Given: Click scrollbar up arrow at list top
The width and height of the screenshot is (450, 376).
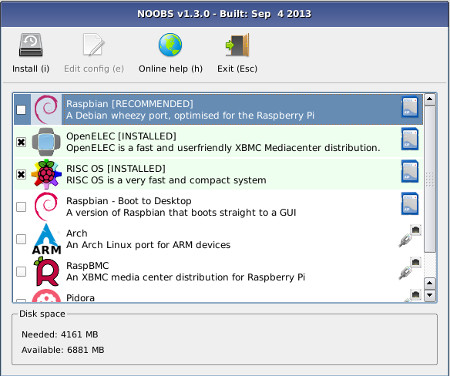Looking at the screenshot, I should (x=430, y=99).
